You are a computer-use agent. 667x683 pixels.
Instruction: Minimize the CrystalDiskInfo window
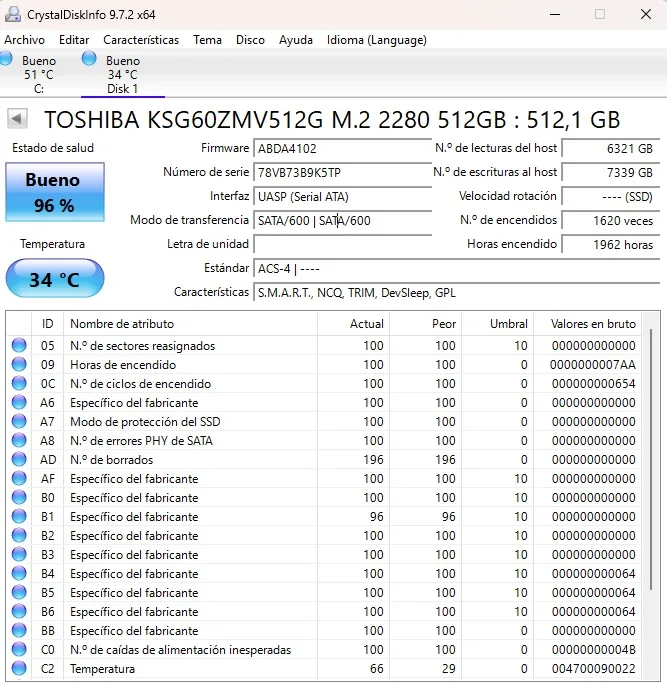point(555,14)
